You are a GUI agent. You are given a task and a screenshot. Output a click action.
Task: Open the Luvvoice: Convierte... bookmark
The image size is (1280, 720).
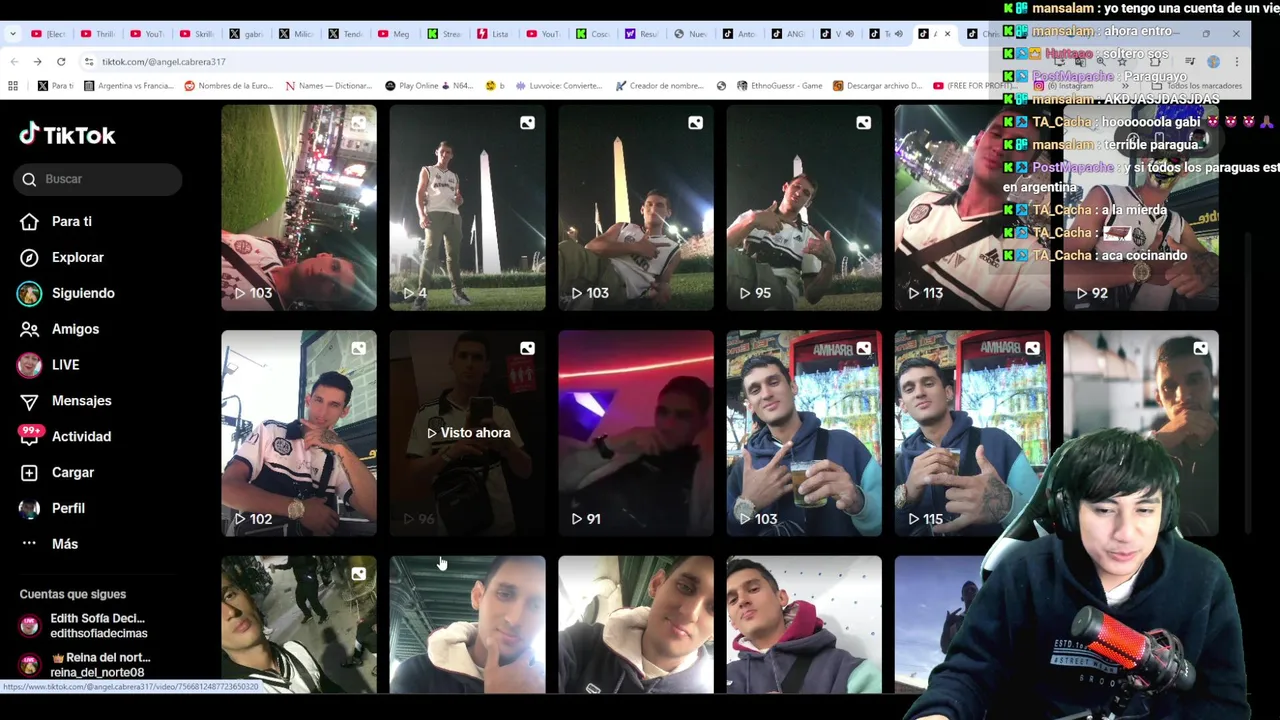559,86
